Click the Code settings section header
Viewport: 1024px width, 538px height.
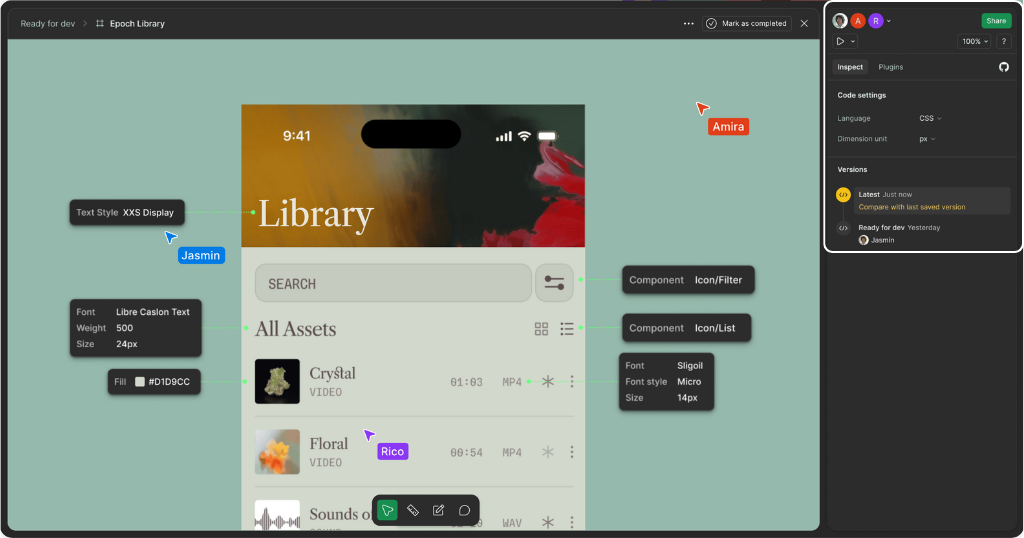coord(861,95)
